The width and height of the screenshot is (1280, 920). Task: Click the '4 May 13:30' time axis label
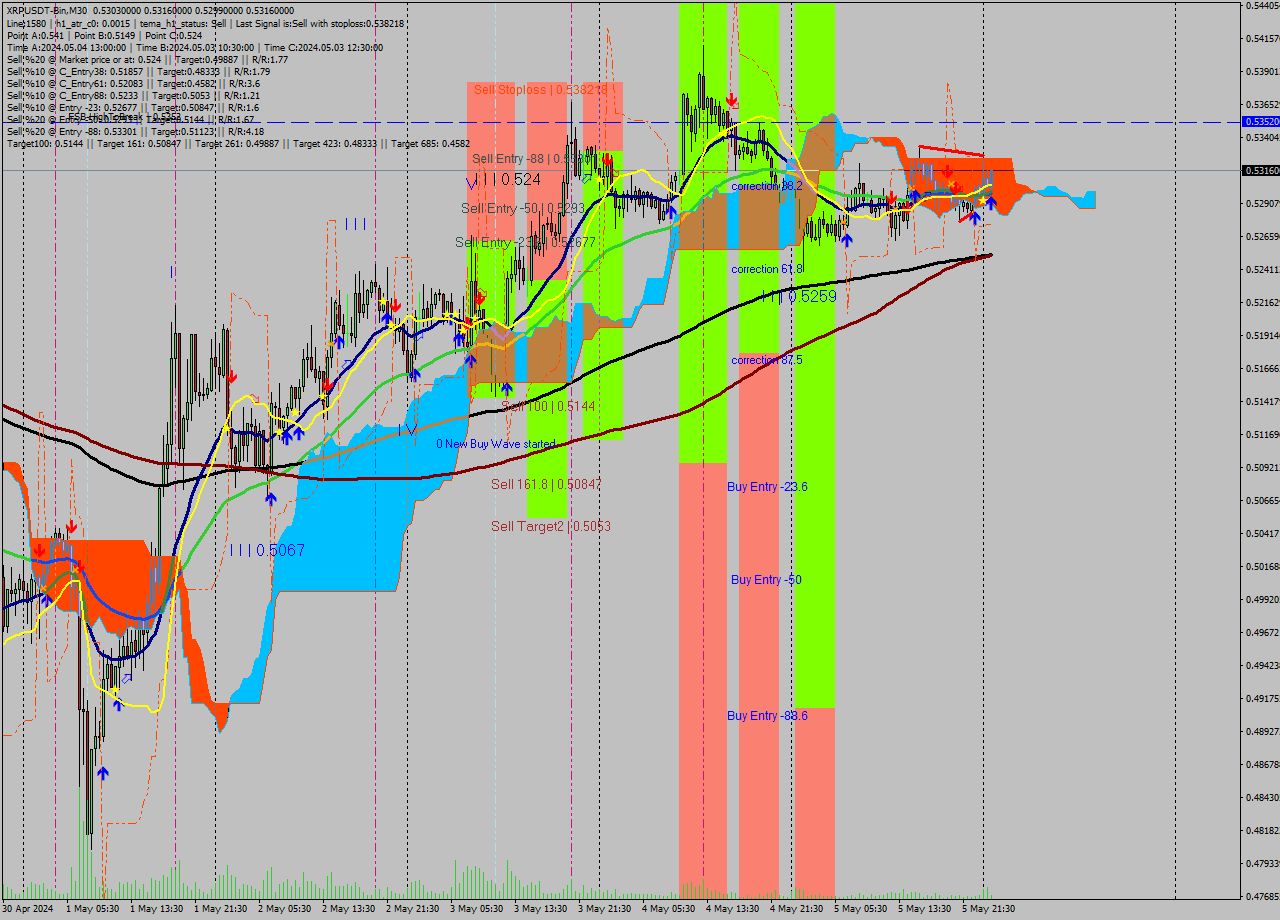(x=733, y=909)
